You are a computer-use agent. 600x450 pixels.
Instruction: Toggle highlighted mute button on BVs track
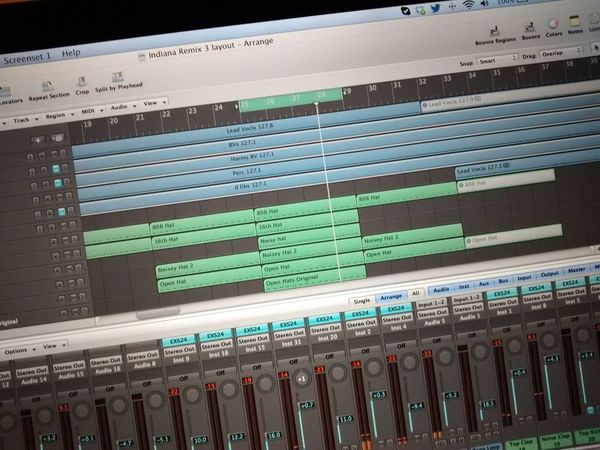click(56, 168)
